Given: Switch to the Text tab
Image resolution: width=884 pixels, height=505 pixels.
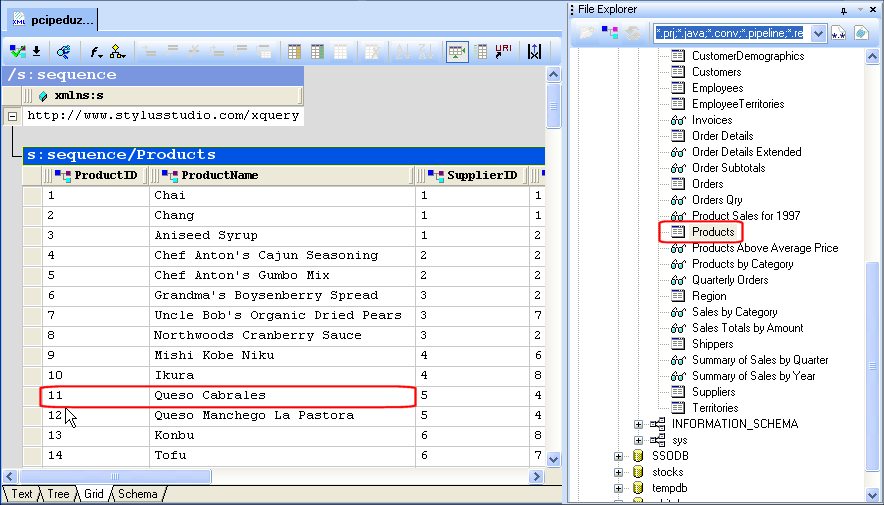Looking at the screenshot, I should point(21,494).
